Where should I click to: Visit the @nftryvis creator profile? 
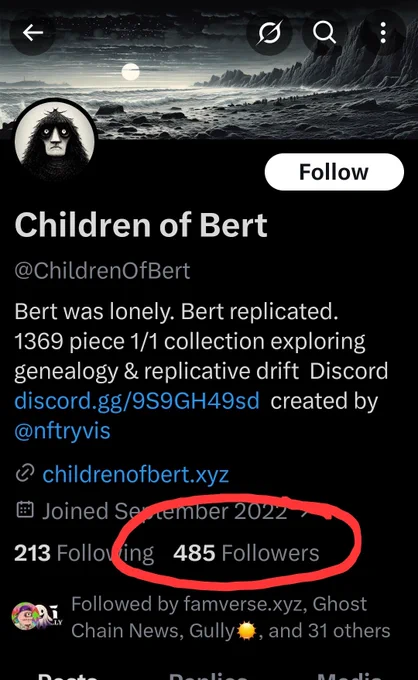(x=62, y=431)
